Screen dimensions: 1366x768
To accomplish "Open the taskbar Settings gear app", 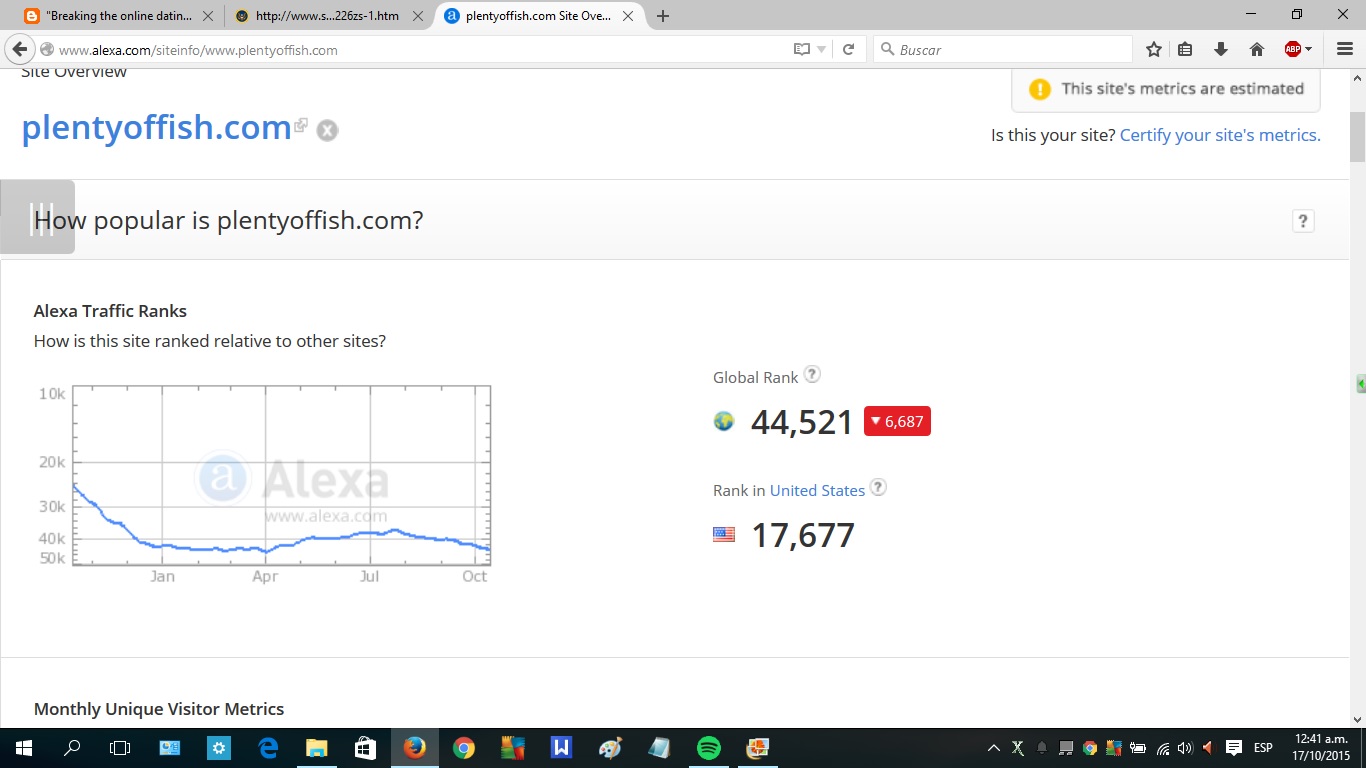I will pyautogui.click(x=218, y=747).
